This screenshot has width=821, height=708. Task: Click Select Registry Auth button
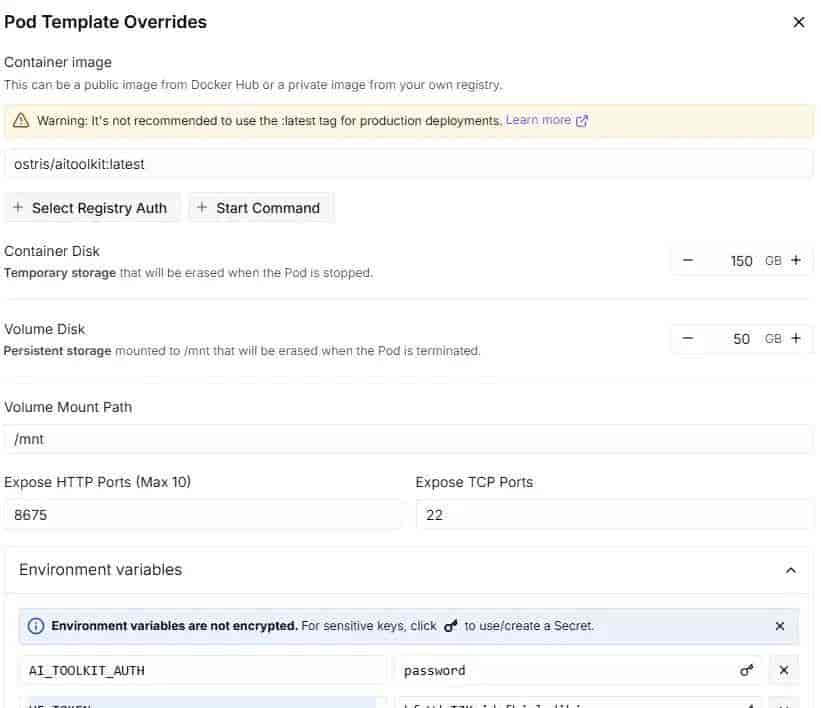pos(93,208)
